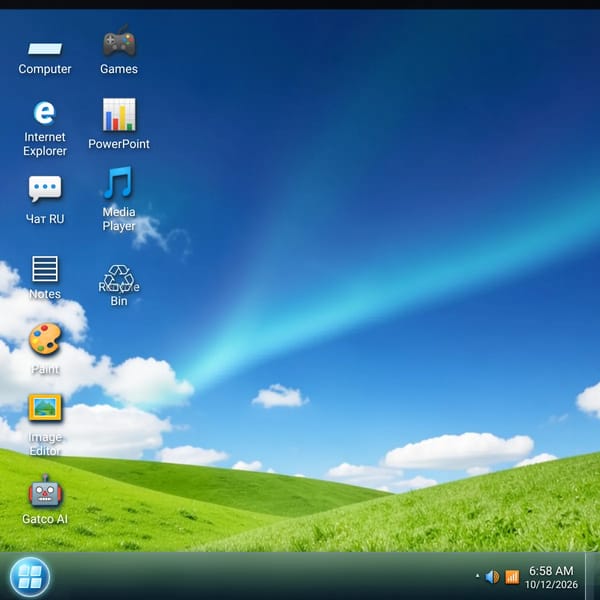
Task: Show hidden tray icons arrow
Action: tap(477, 576)
